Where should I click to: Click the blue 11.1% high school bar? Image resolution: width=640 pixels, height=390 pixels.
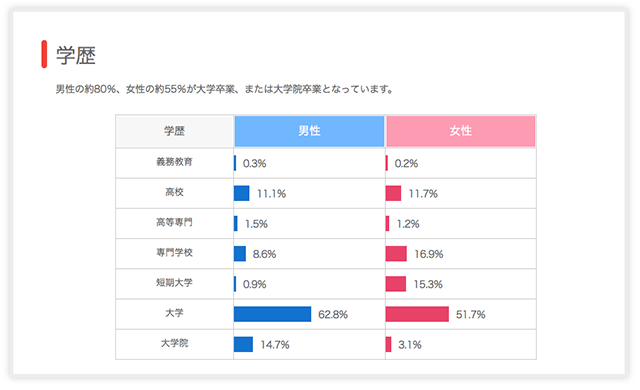(x=241, y=193)
